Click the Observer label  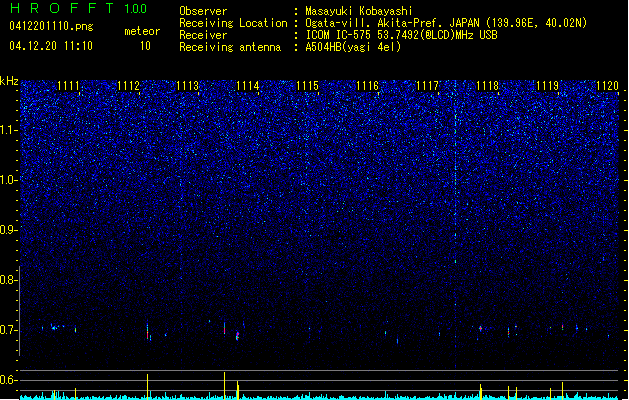(x=203, y=11)
